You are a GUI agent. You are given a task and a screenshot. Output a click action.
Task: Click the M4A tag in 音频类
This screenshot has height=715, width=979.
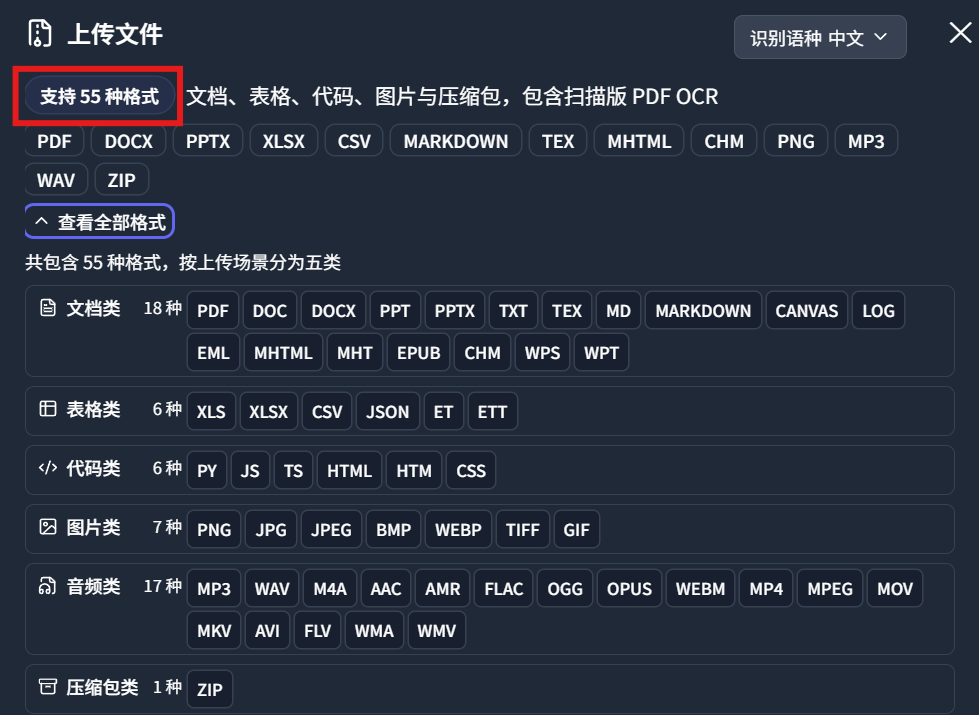330,588
